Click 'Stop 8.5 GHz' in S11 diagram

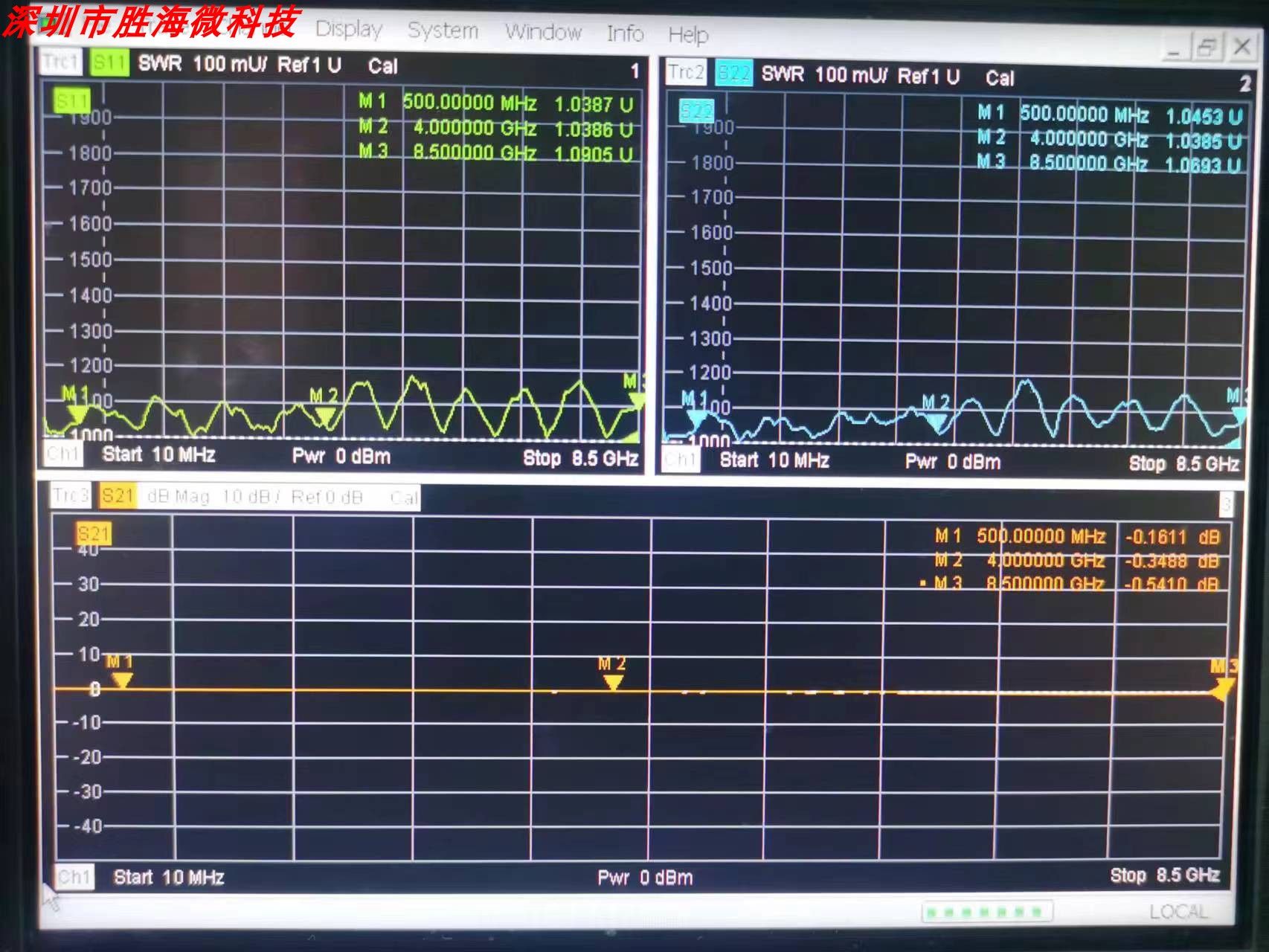(x=580, y=457)
